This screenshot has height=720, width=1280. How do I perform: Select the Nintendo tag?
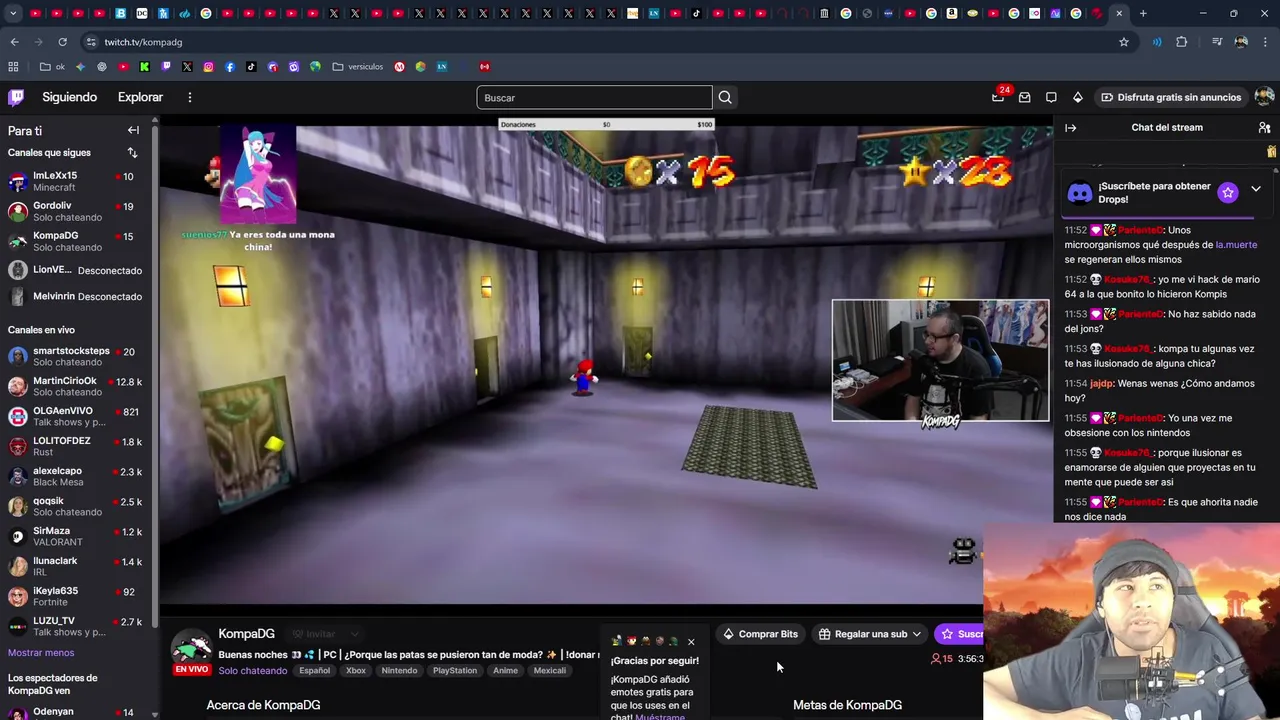coord(399,671)
